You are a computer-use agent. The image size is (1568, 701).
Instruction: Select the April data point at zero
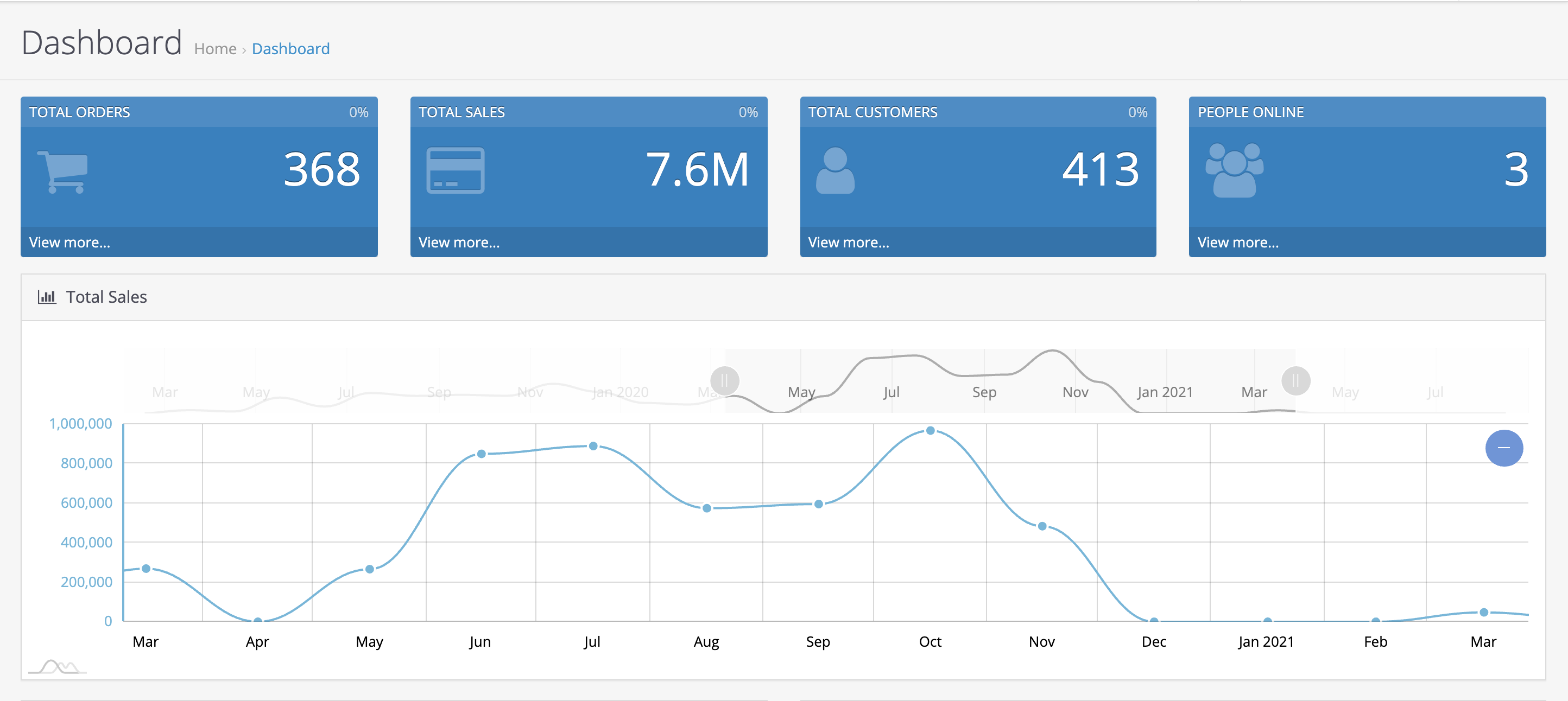(x=258, y=621)
